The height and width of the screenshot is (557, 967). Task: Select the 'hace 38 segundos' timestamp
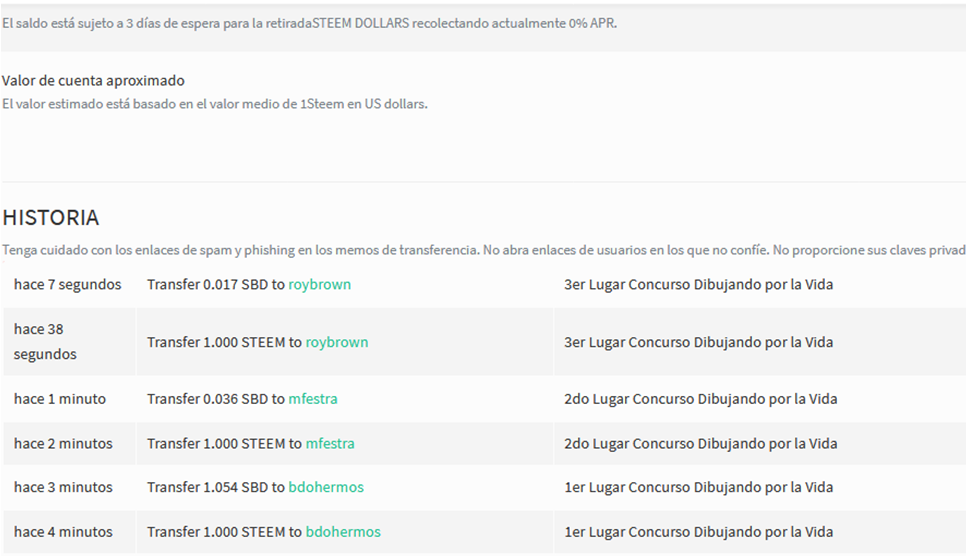[x=45, y=342]
